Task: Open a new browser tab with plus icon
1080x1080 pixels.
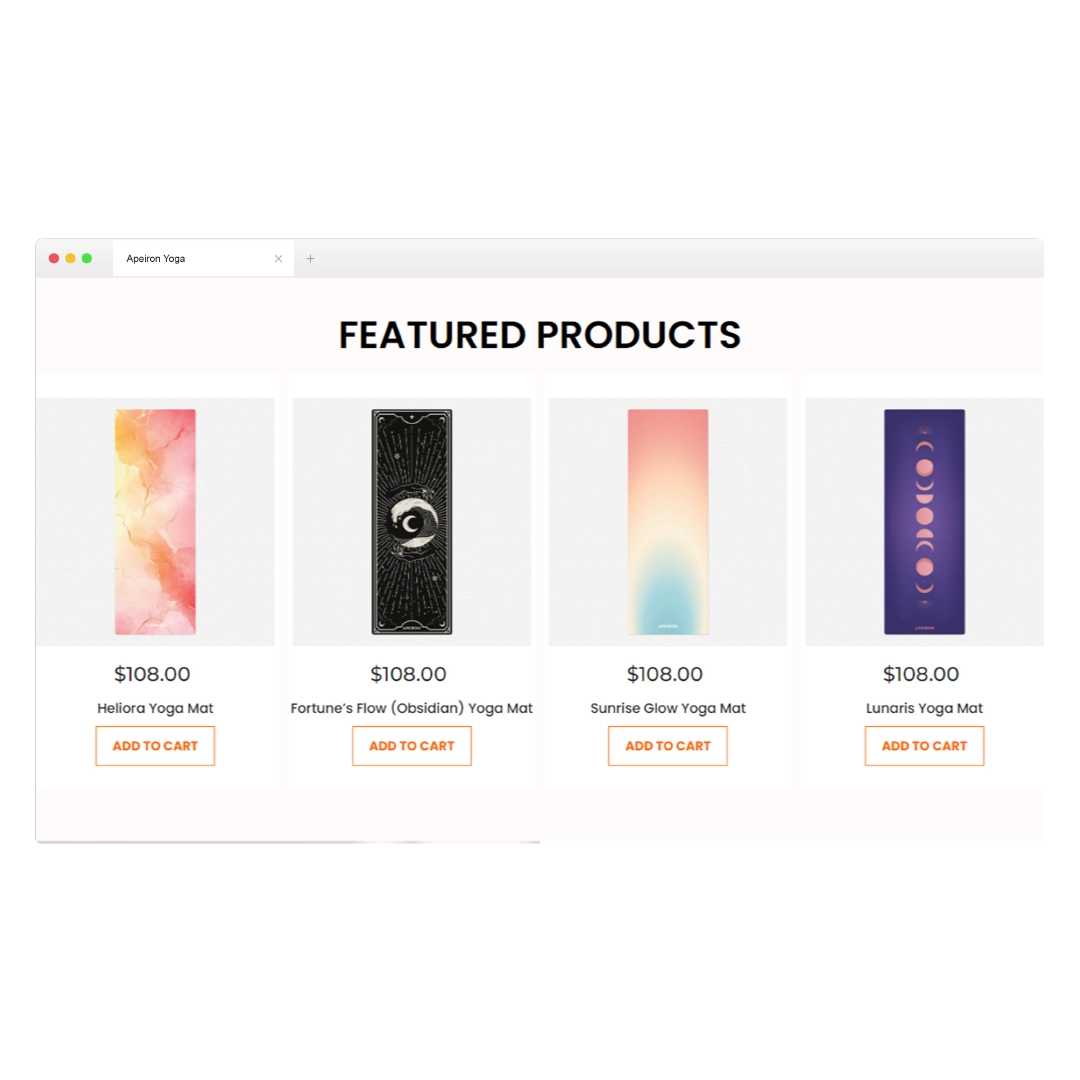Action: [x=311, y=259]
